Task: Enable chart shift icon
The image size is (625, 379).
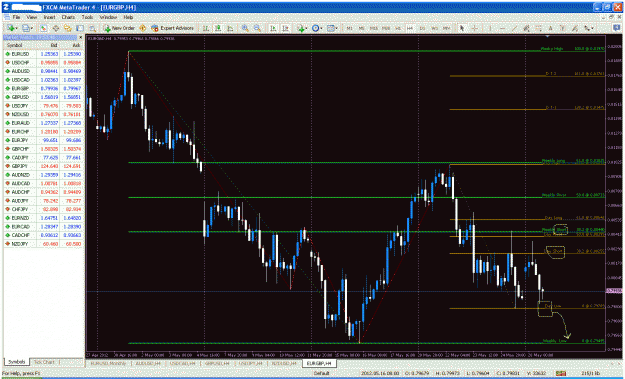Action: pyautogui.click(x=285, y=28)
